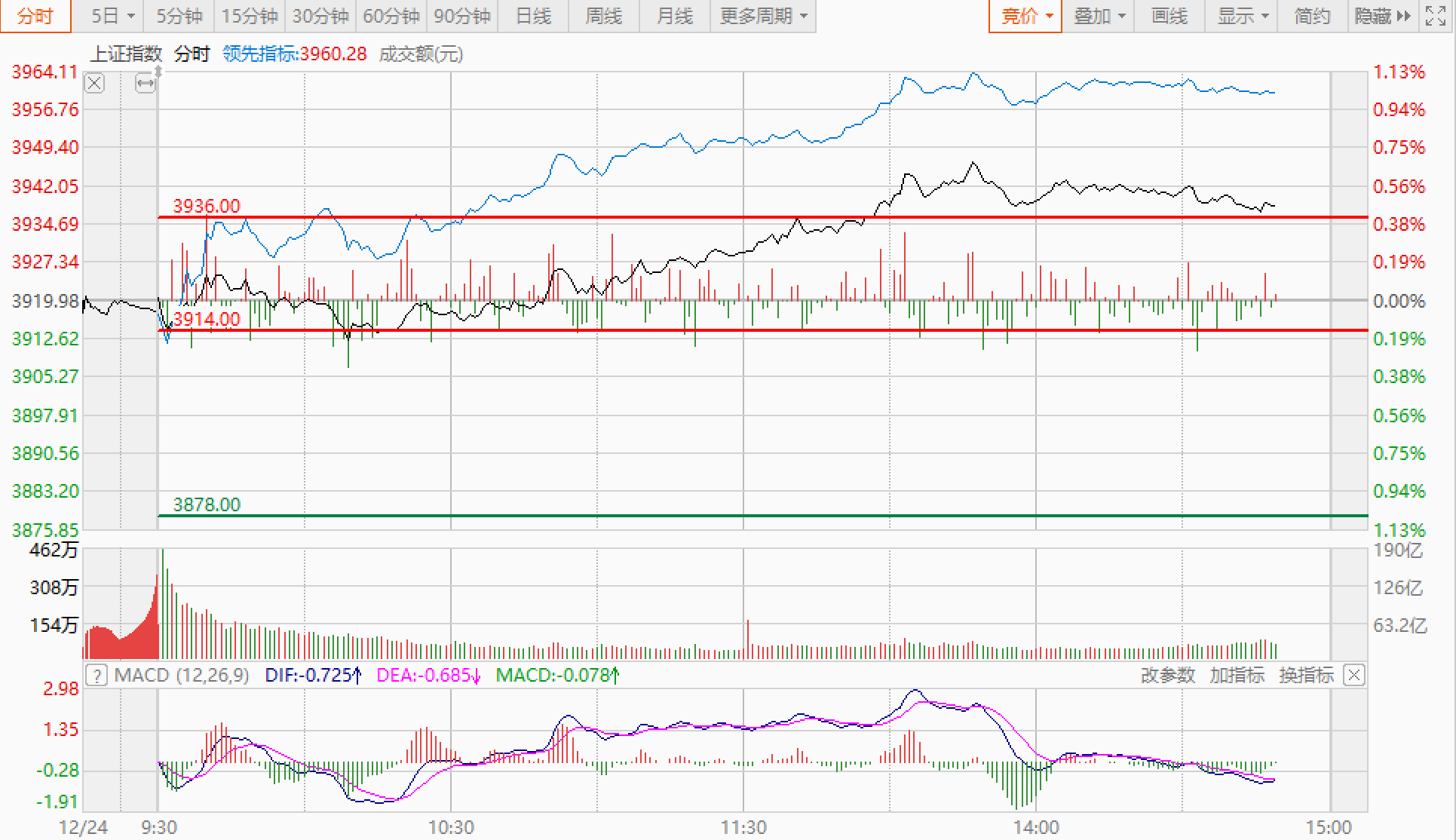Screen dimensions: 1456x840
Task: Open the MACD help question icon
Action: pyautogui.click(x=97, y=675)
